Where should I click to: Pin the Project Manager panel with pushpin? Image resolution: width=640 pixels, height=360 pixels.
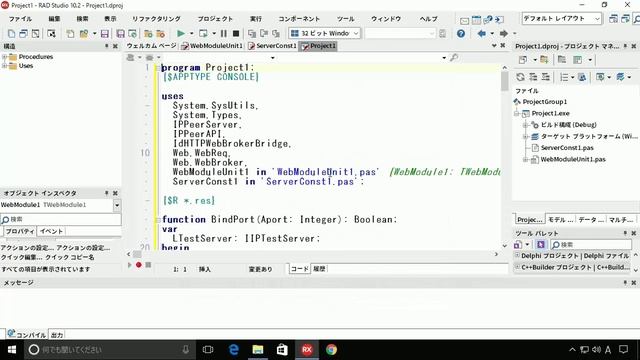pyautogui.click(x=625, y=46)
